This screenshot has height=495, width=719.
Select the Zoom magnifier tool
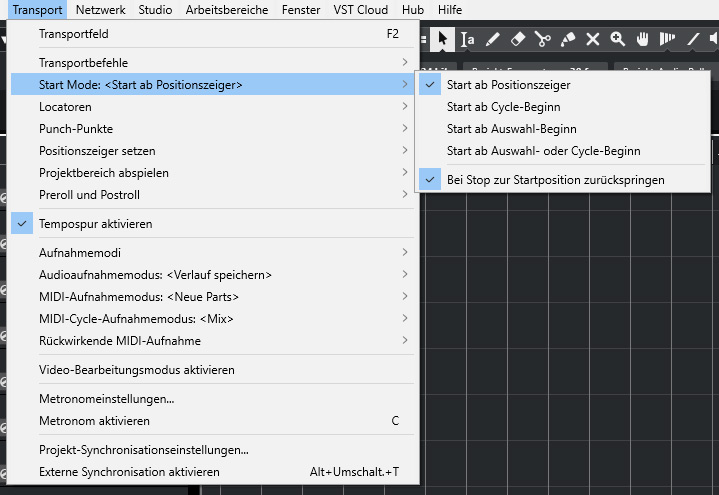coord(618,39)
